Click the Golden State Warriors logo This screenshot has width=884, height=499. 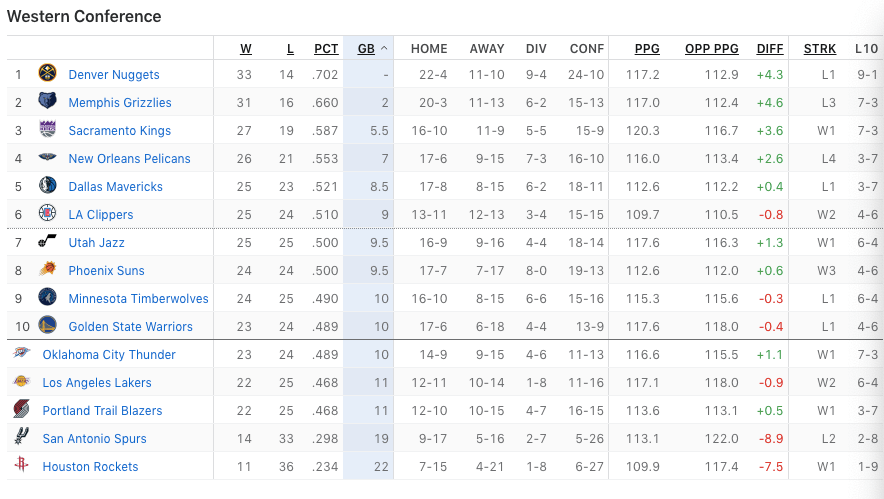click(x=47, y=325)
